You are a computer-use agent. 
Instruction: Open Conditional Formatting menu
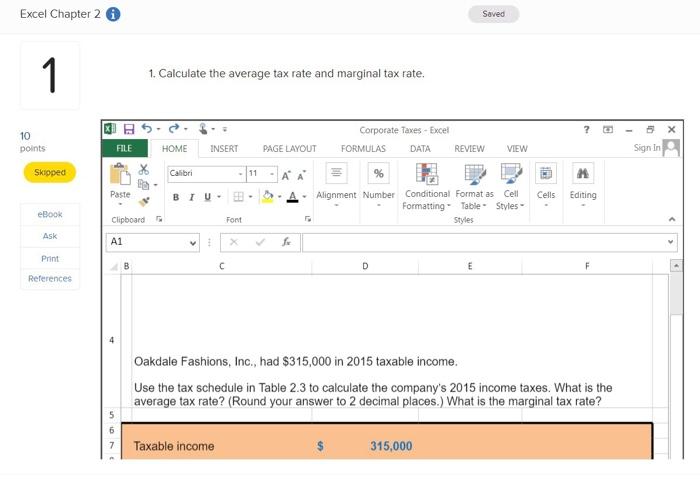pos(427,187)
